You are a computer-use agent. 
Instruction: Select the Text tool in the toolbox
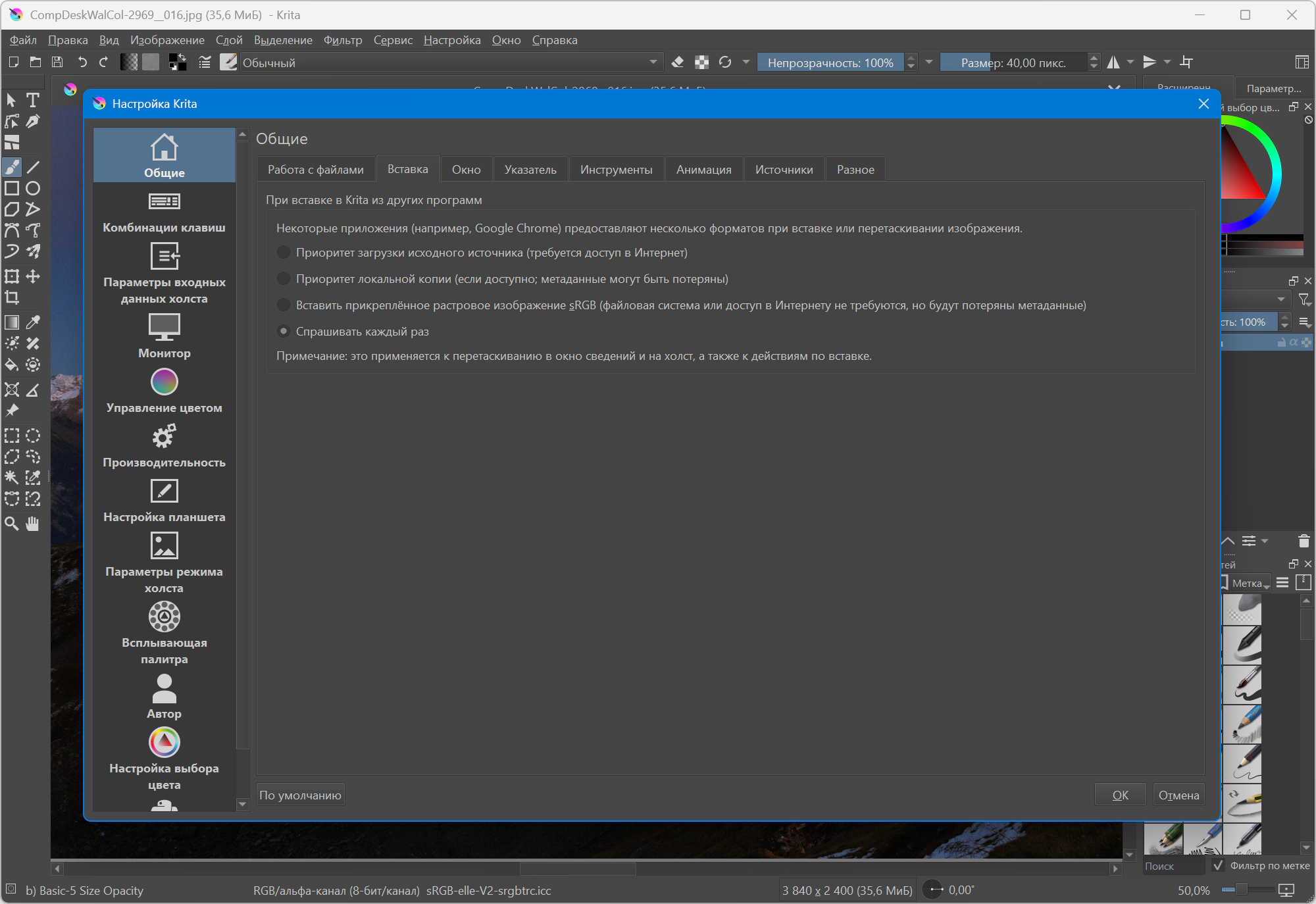33,100
